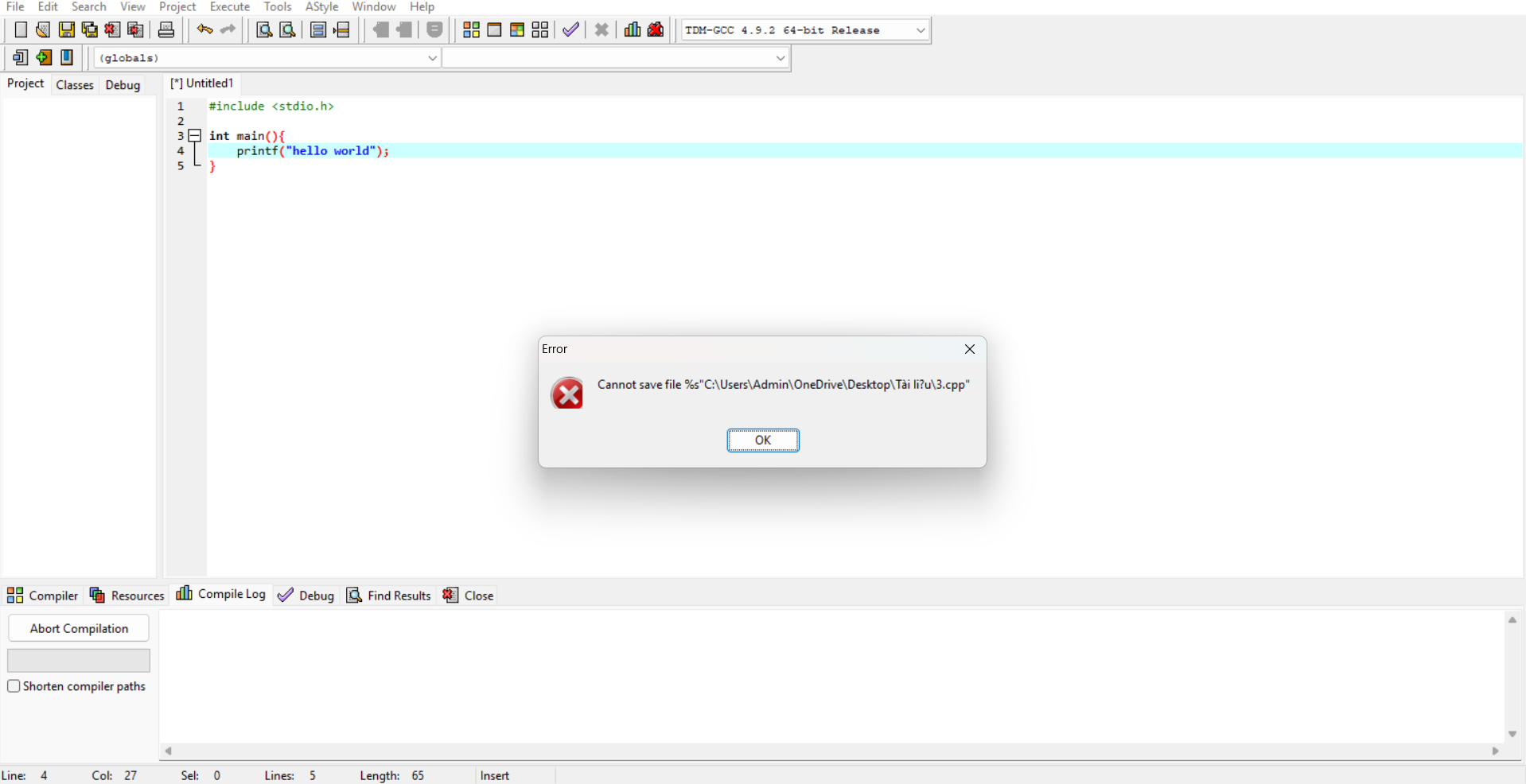
Task: Collapse the main() code fold marker
Action: click(x=194, y=136)
